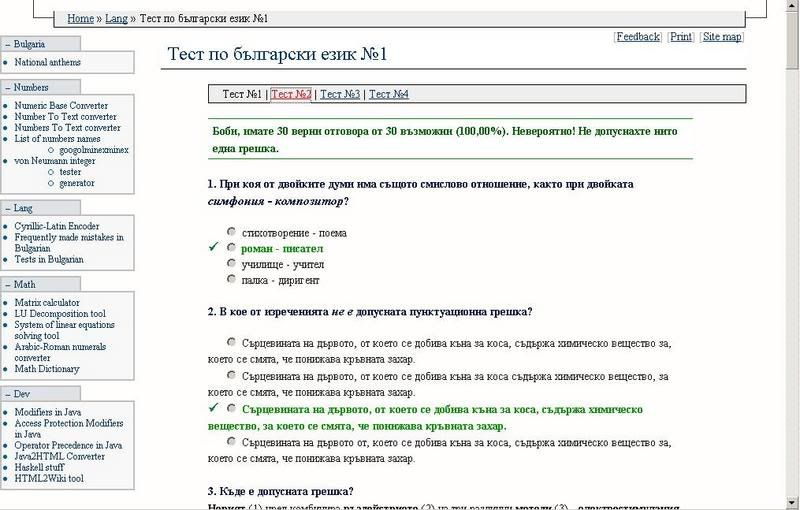The width and height of the screenshot is (800, 510).
Task: Click the scrollbar down arrow
Action: 791,503
